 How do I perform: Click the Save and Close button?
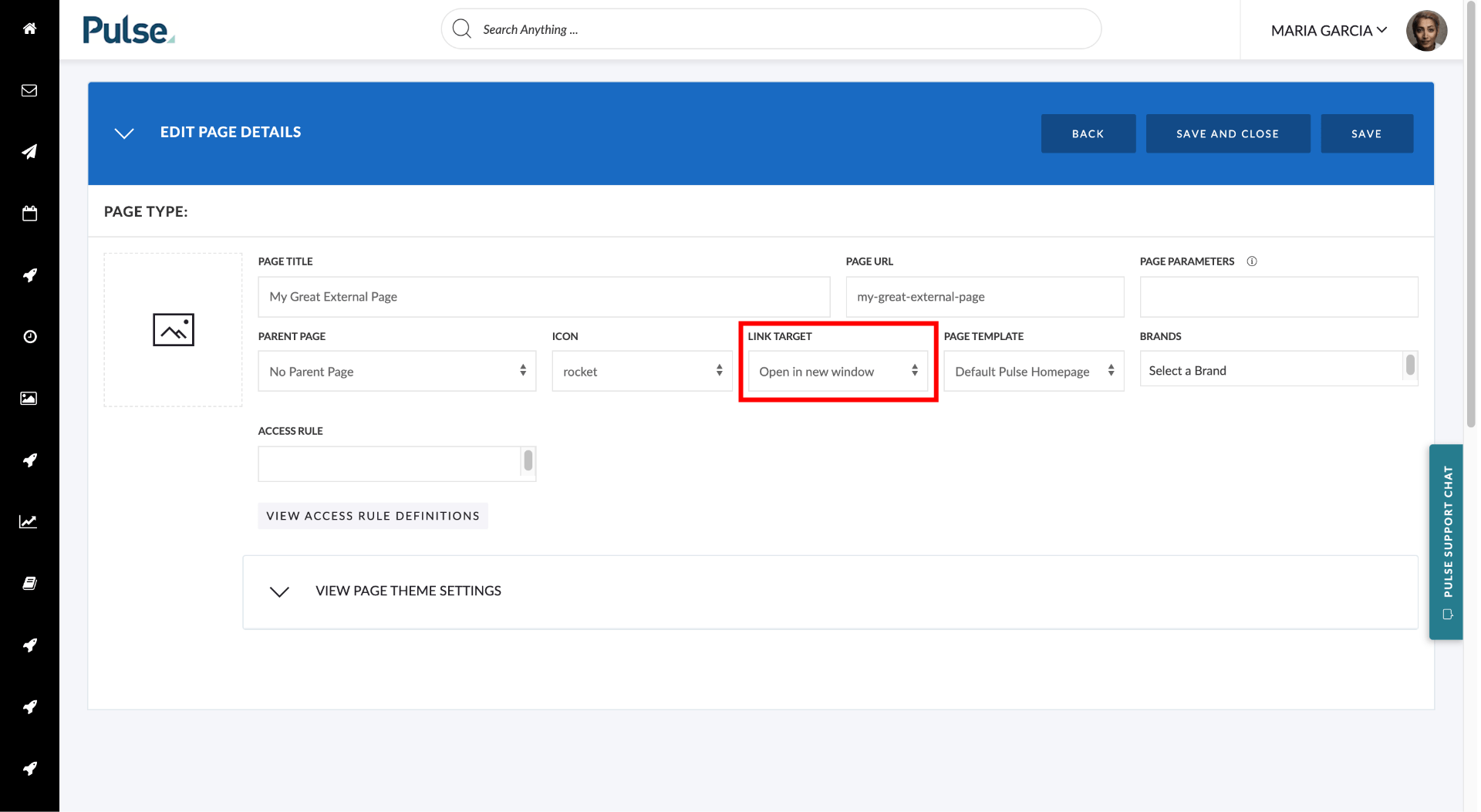pyautogui.click(x=1227, y=133)
